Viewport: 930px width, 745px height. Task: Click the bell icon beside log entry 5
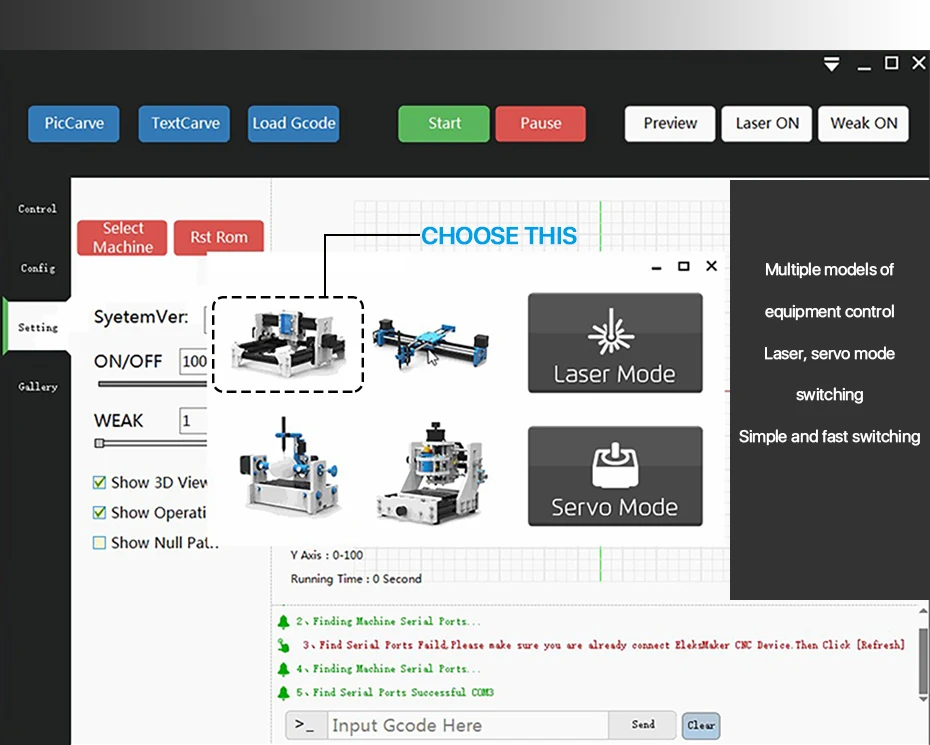pos(284,693)
